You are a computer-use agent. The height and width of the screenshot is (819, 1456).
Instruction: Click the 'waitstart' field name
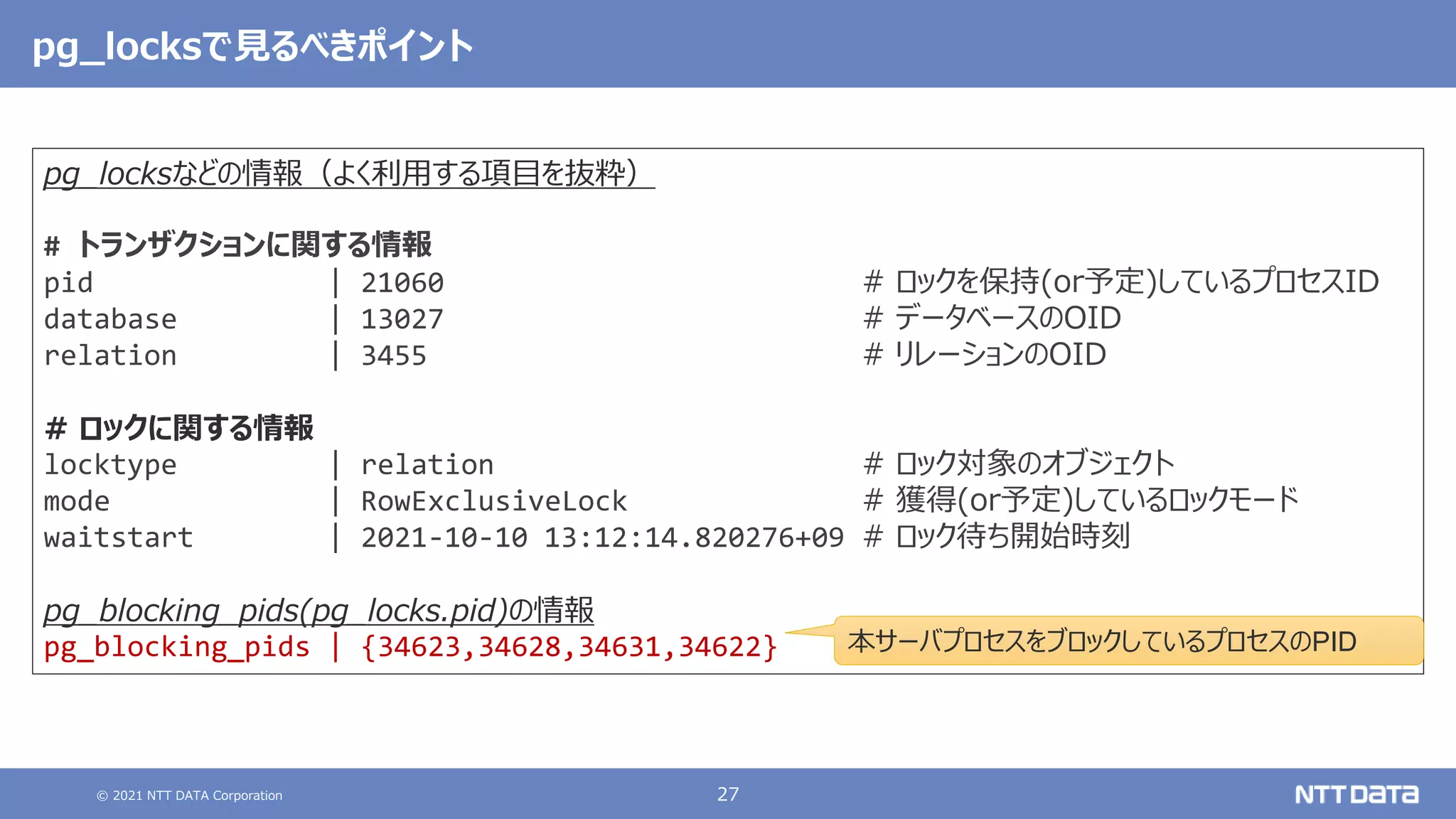tap(119, 537)
